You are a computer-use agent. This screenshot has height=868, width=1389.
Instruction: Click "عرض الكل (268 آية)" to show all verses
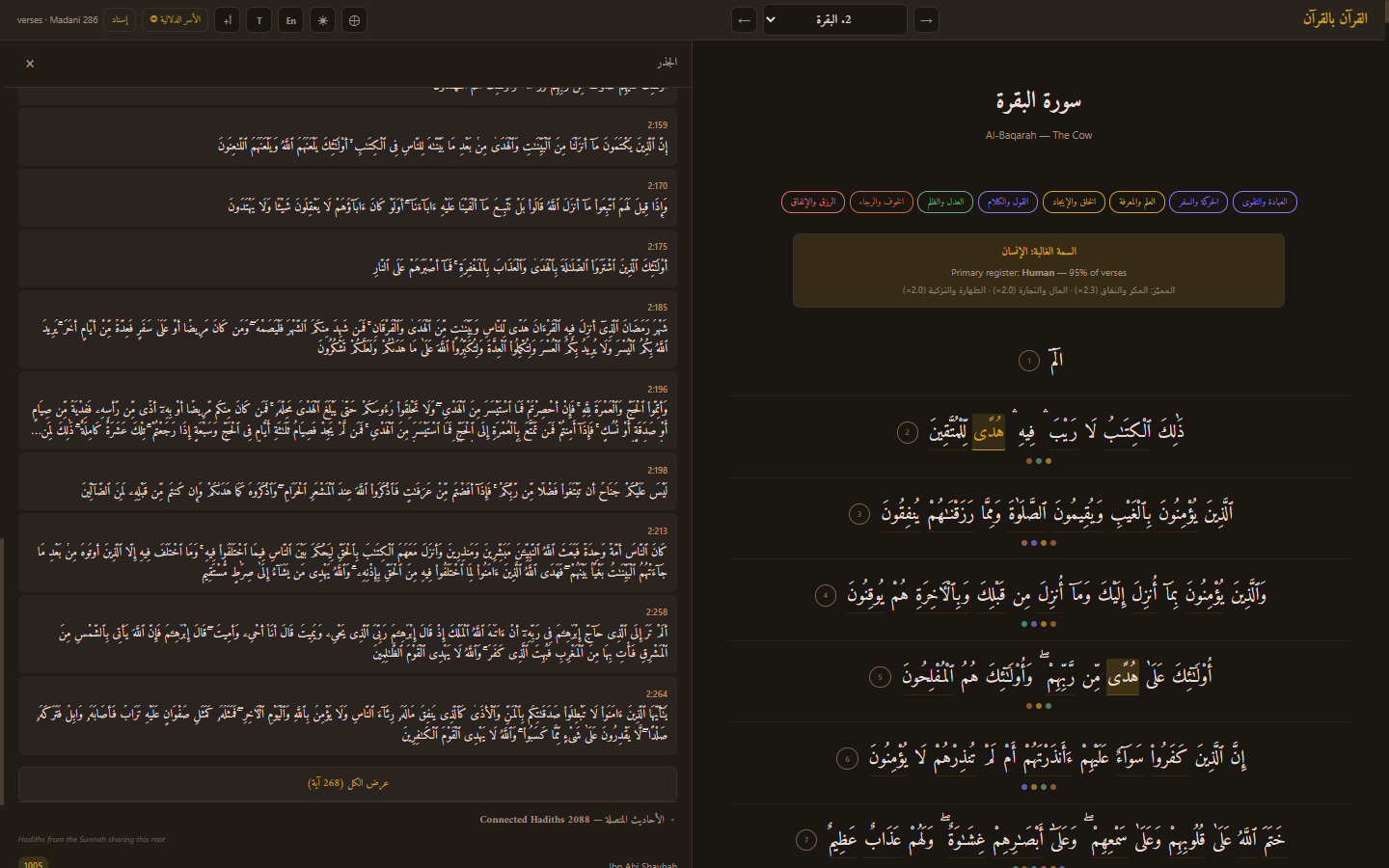pyautogui.click(x=346, y=782)
